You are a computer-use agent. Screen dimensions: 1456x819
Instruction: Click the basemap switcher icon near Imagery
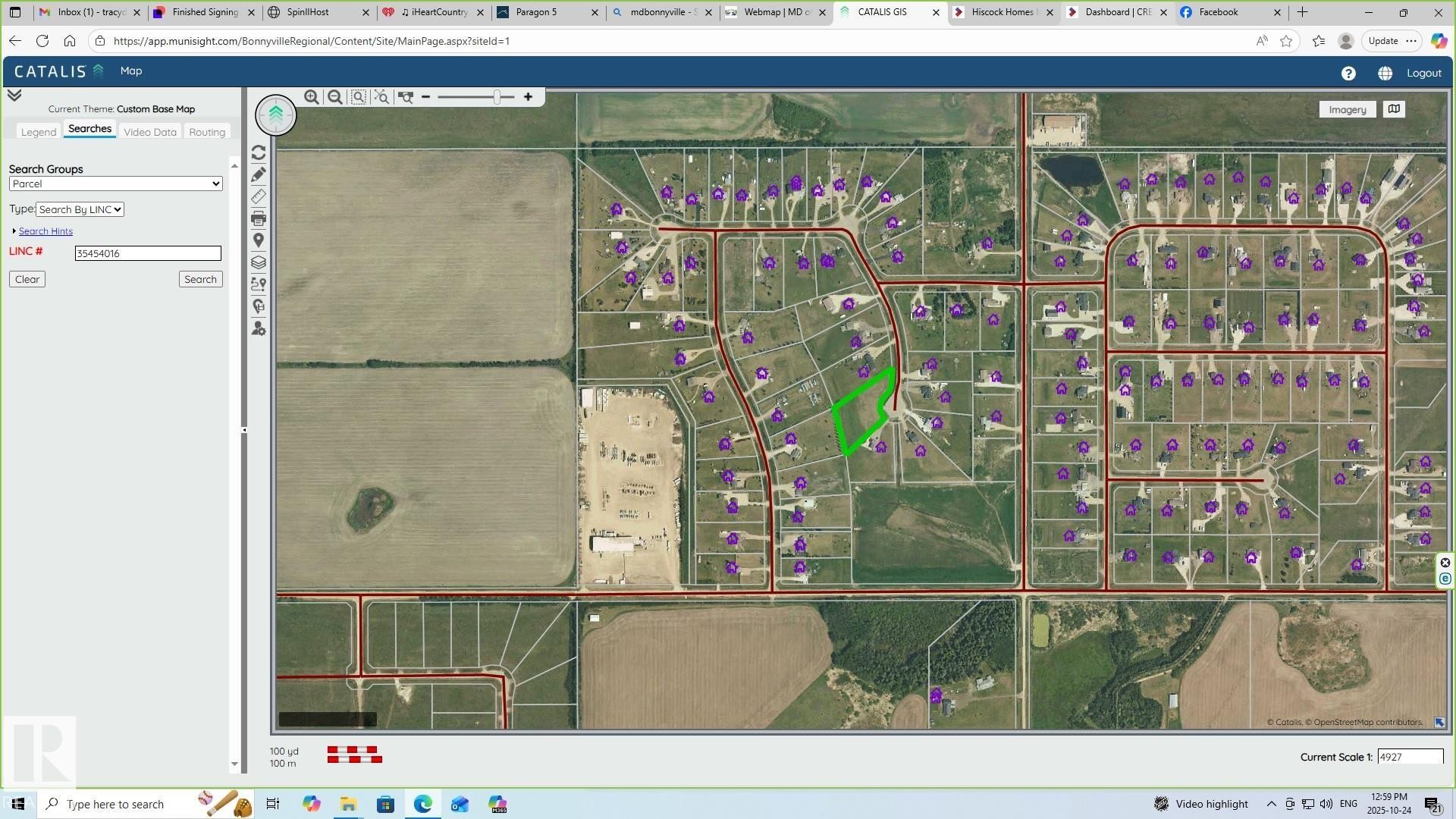(x=1394, y=108)
